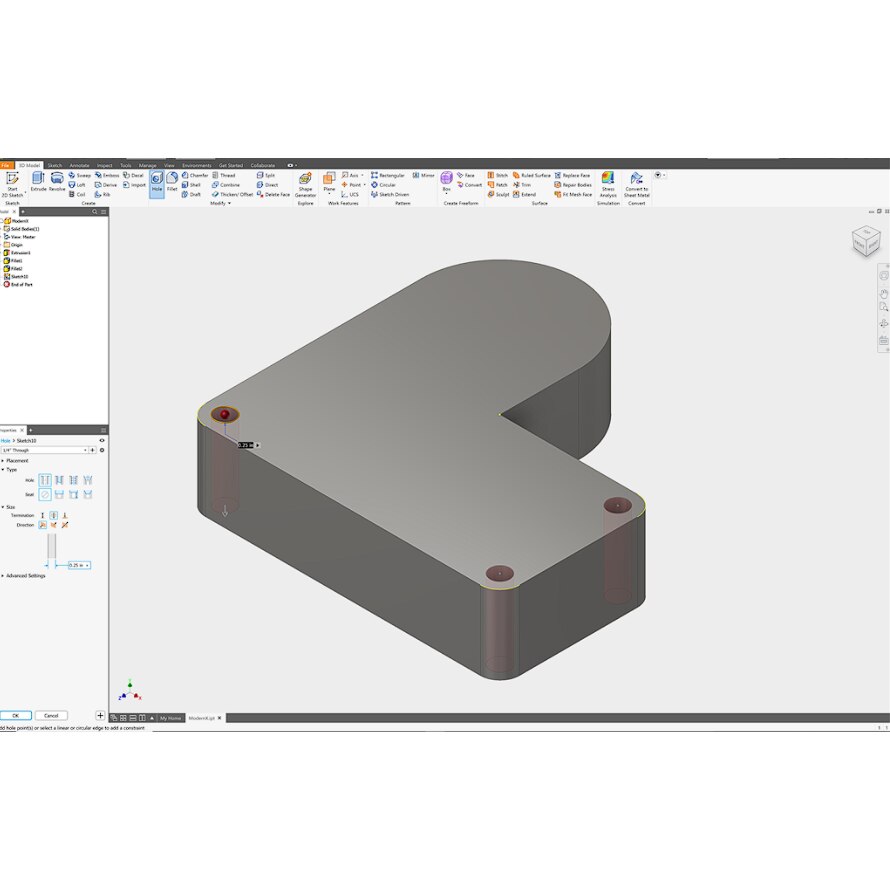The image size is (890, 890).
Task: Click the ViewCube in the viewport
Action: coord(866,241)
